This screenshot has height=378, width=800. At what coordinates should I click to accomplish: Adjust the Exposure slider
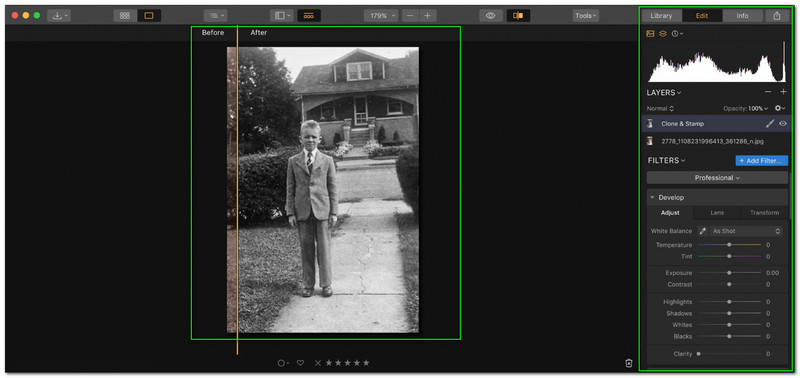(729, 273)
